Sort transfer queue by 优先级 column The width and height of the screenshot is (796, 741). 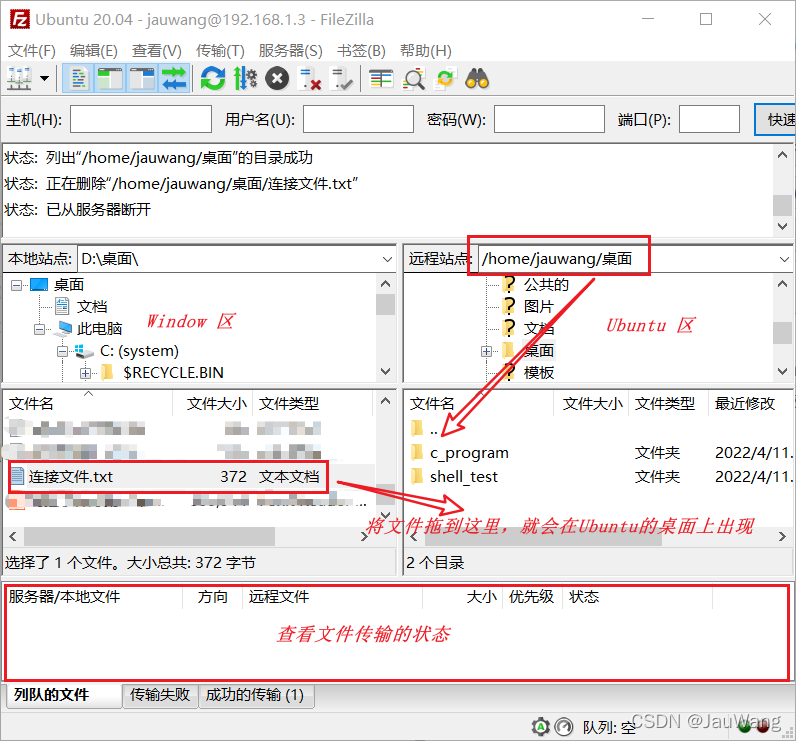531,597
